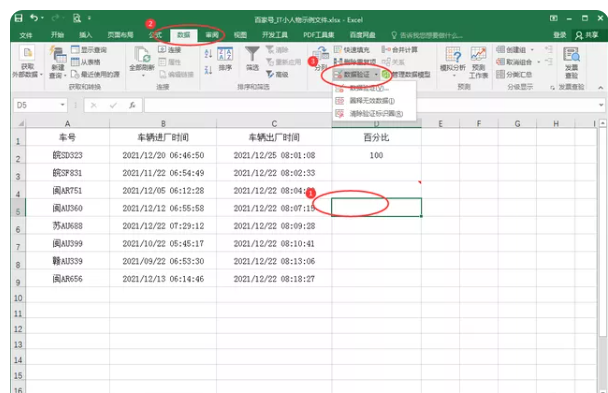Click the Tell me search box
This screenshot has height=393, width=608.
(x=427, y=35)
